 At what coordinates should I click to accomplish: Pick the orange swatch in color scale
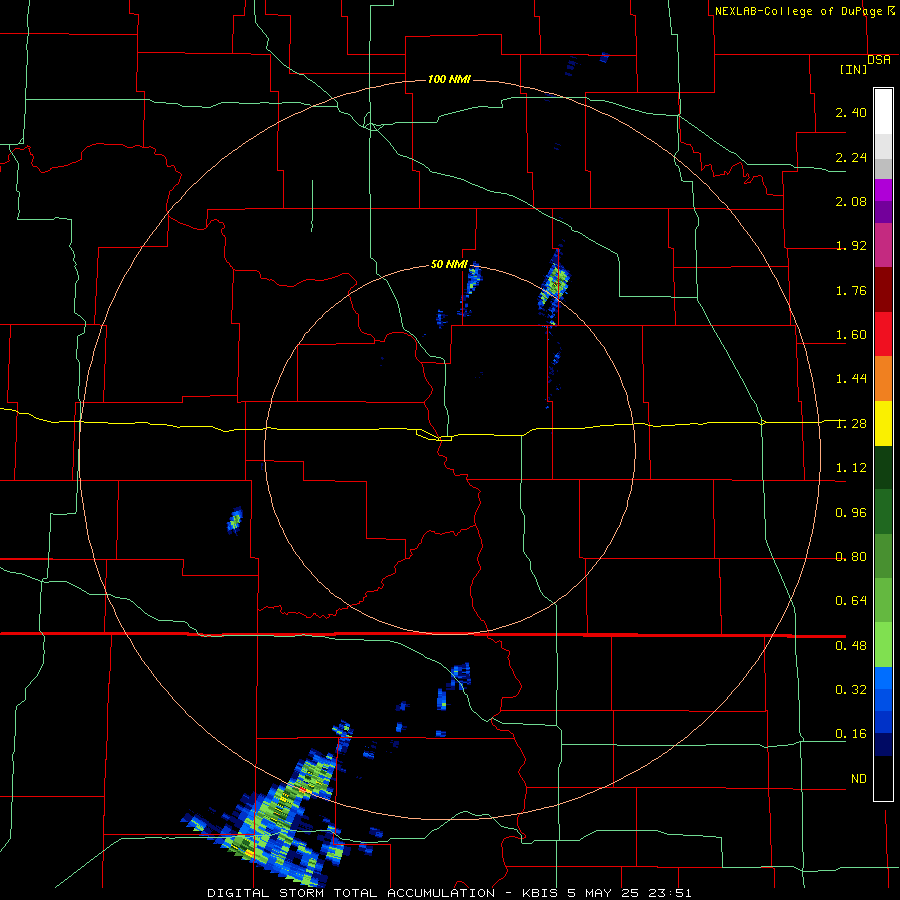point(883,378)
